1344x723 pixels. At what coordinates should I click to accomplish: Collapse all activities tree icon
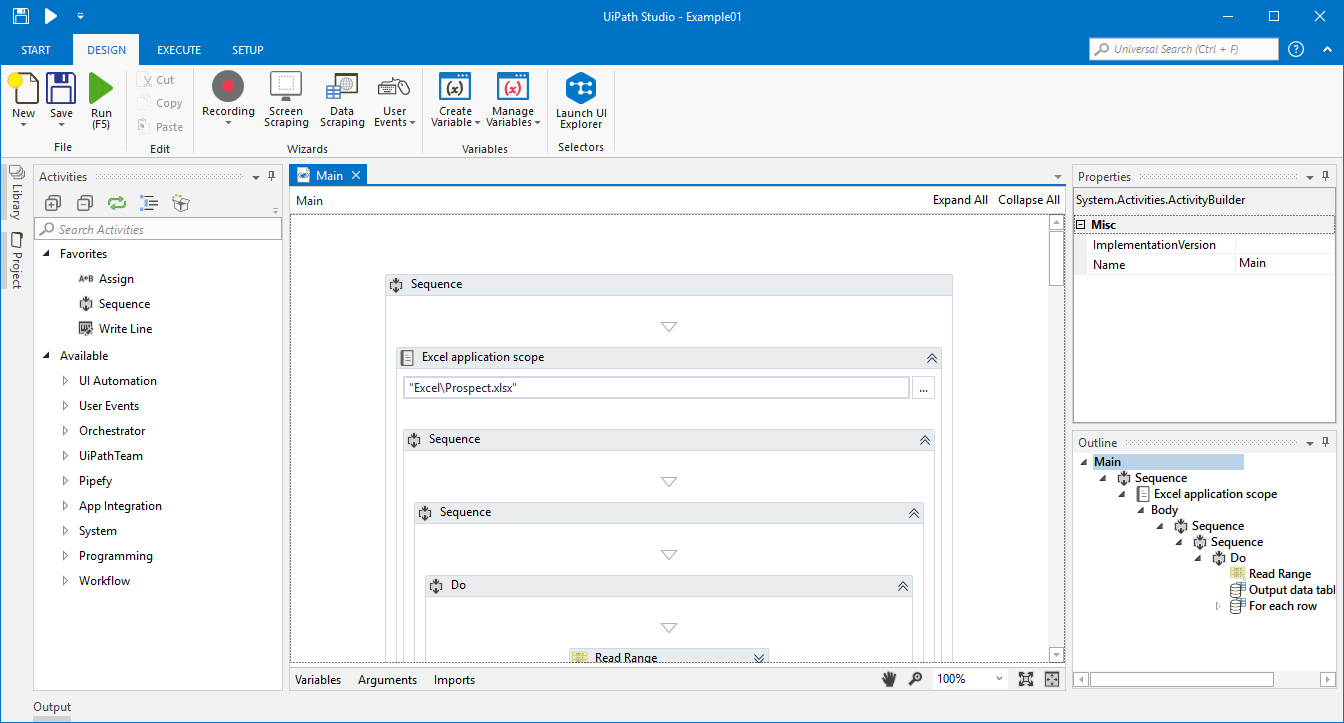click(x=85, y=203)
